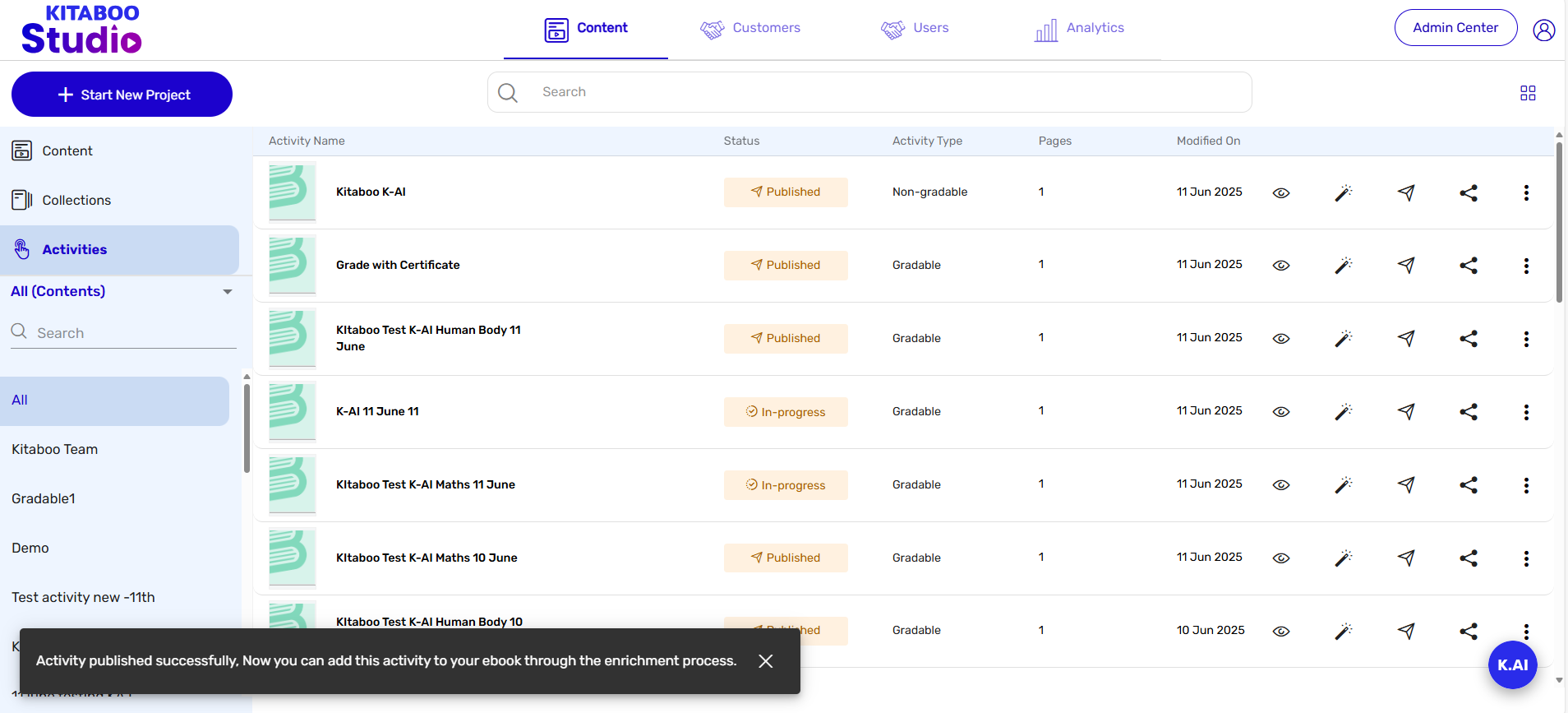Image resolution: width=1568 pixels, height=713 pixels.
Task: Click the sidebar category search field
Action: coord(123,333)
